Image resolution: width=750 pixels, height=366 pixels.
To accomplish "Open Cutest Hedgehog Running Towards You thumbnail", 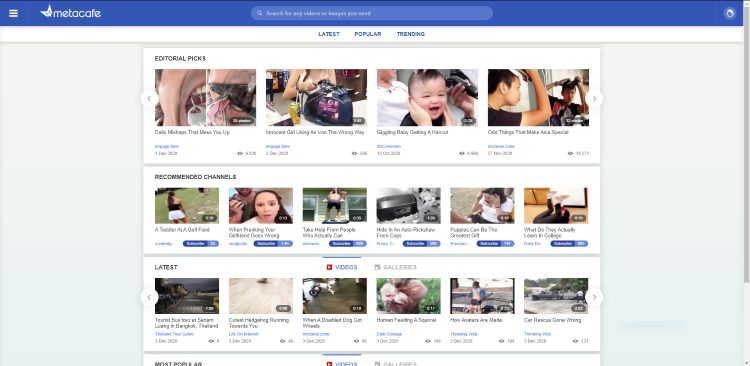I will click(x=261, y=296).
